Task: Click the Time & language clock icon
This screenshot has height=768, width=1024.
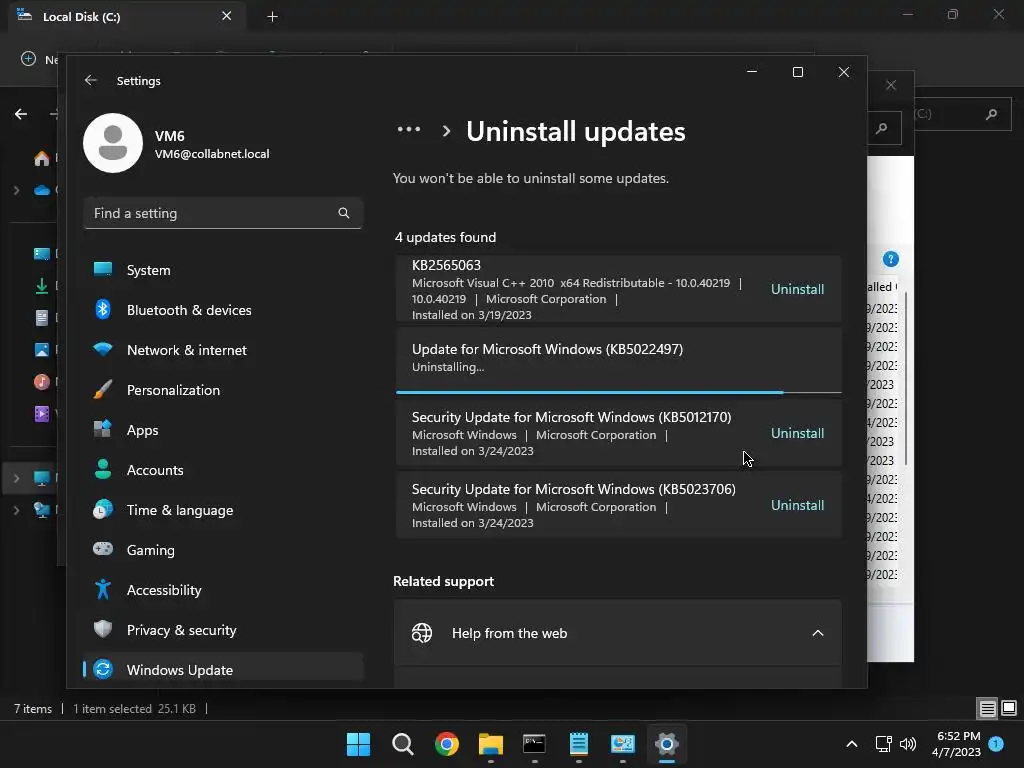Action: (x=103, y=509)
